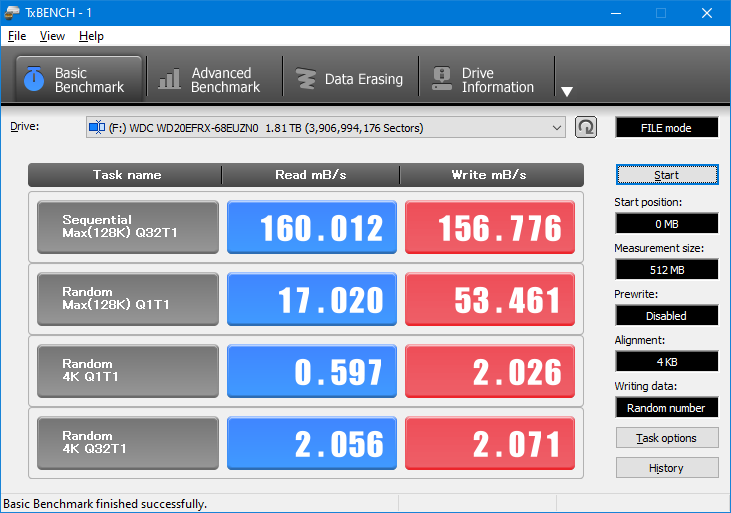This screenshot has width=731, height=513.
Task: Open the View menu
Action: point(52,36)
